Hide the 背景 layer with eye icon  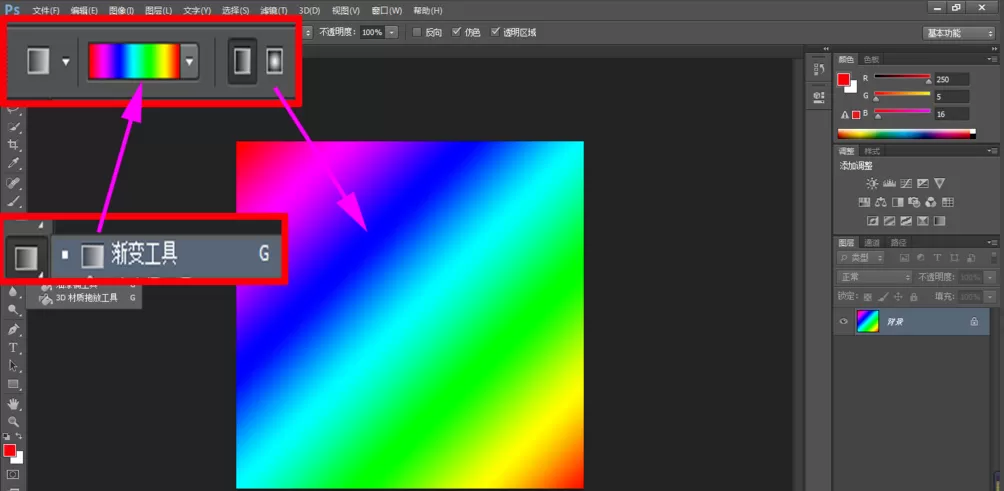coord(844,321)
